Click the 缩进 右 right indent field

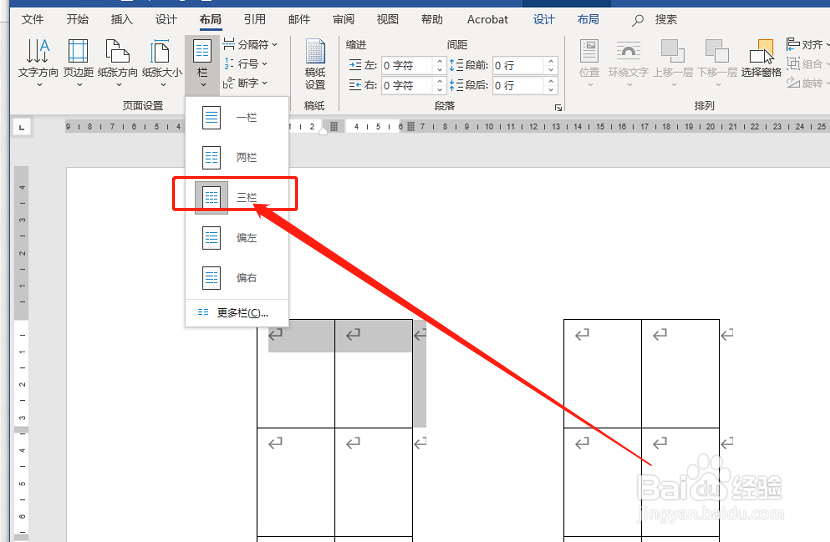pyautogui.click(x=408, y=85)
